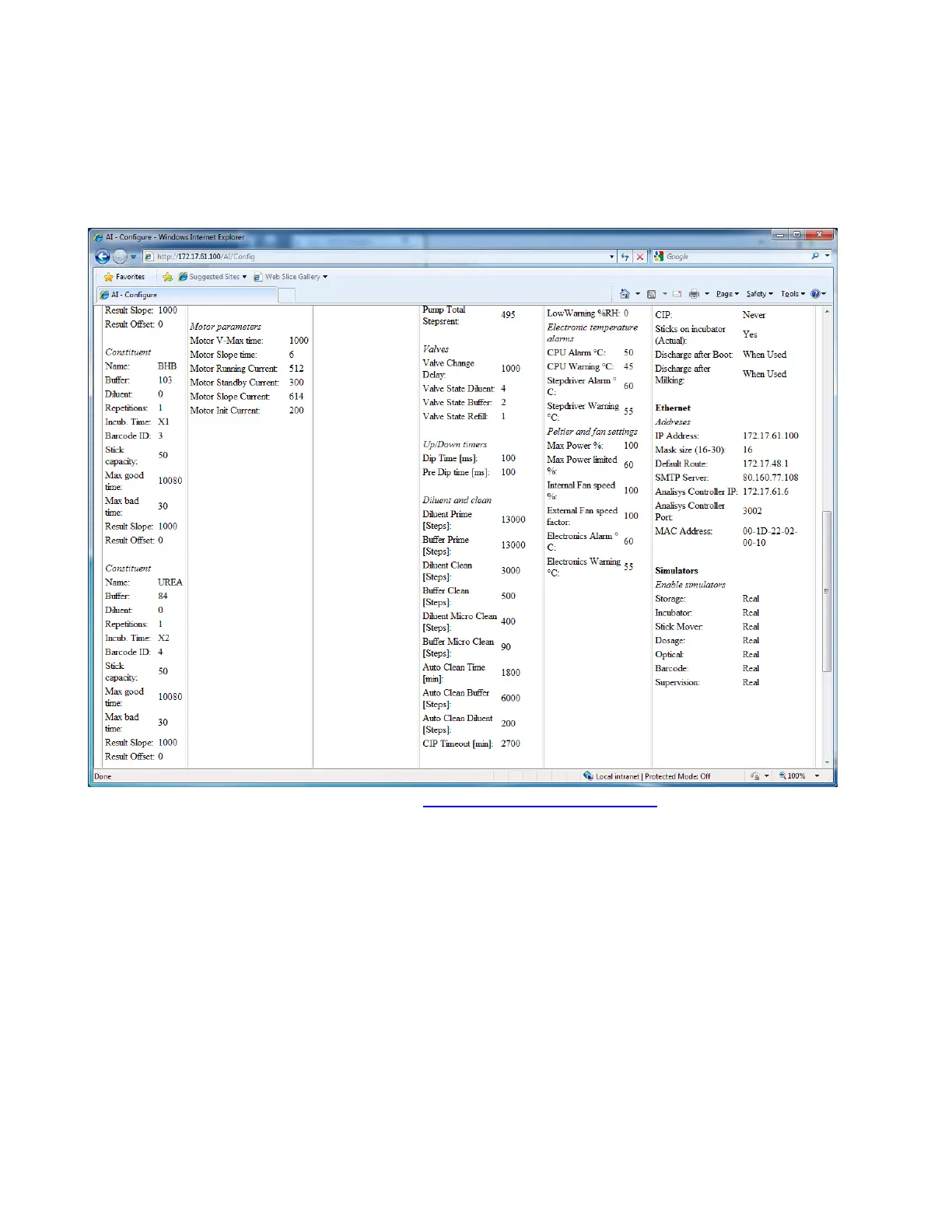The width and height of the screenshot is (952, 1232).
Task: Click the Refresh page icon
Action: (x=625, y=257)
